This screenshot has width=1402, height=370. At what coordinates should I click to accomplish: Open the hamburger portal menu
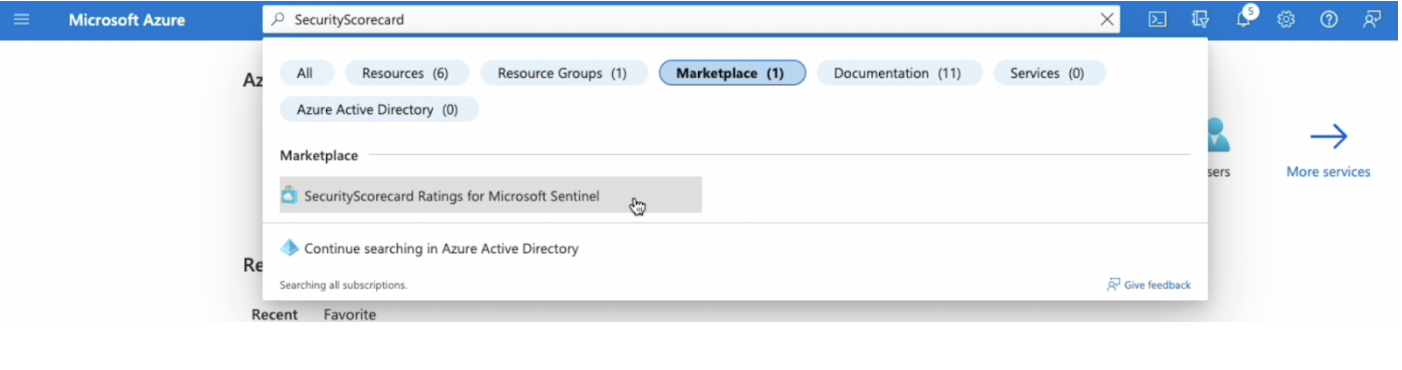[x=21, y=19]
